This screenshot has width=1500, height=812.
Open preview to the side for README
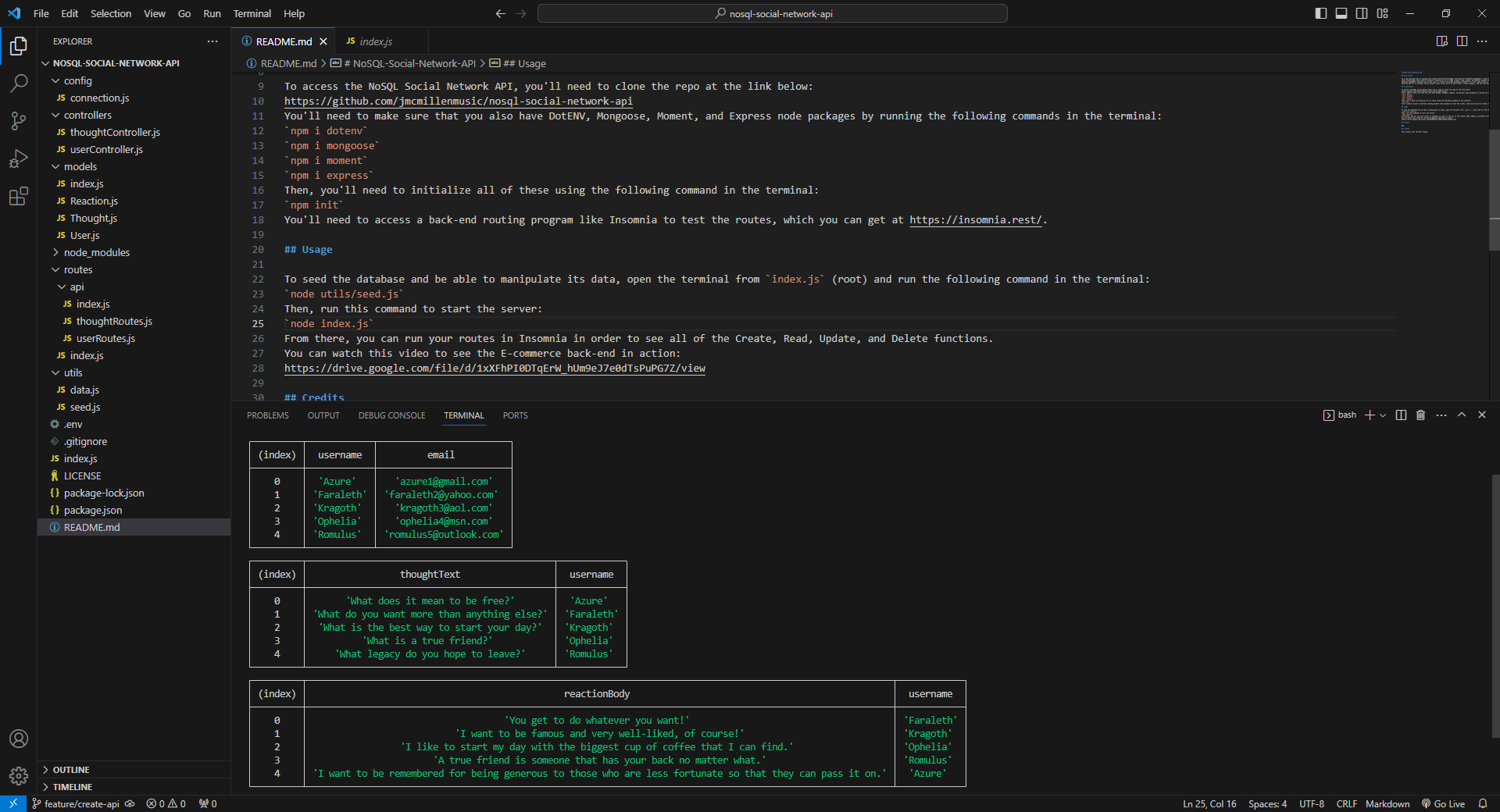tap(1442, 41)
